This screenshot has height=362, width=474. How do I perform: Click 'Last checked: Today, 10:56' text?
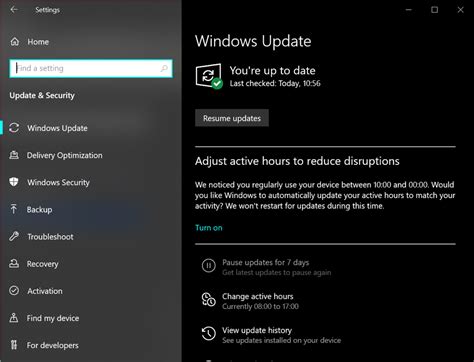[x=275, y=83]
